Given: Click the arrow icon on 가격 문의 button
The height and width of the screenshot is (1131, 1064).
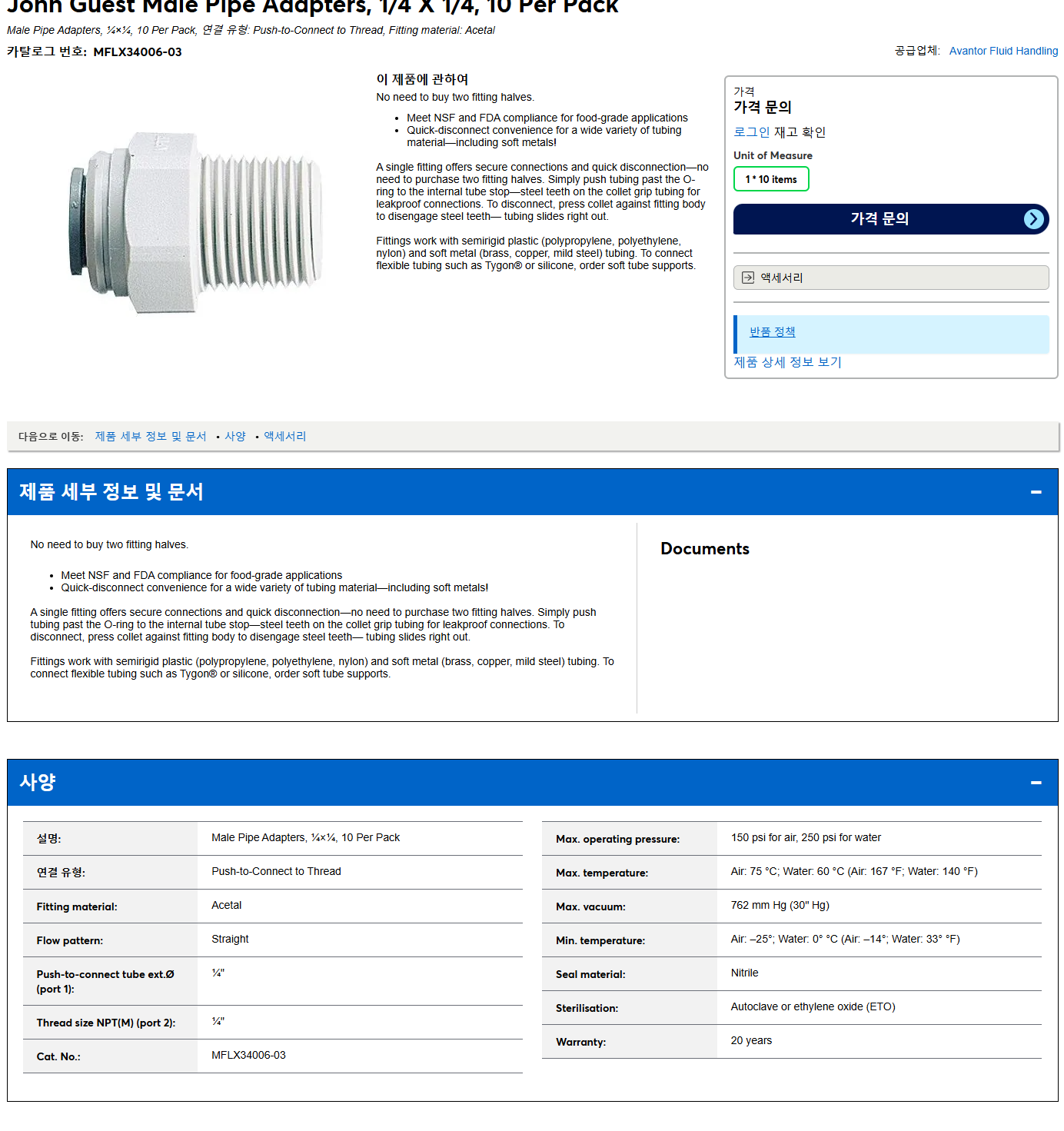Looking at the screenshot, I should coord(1034,219).
